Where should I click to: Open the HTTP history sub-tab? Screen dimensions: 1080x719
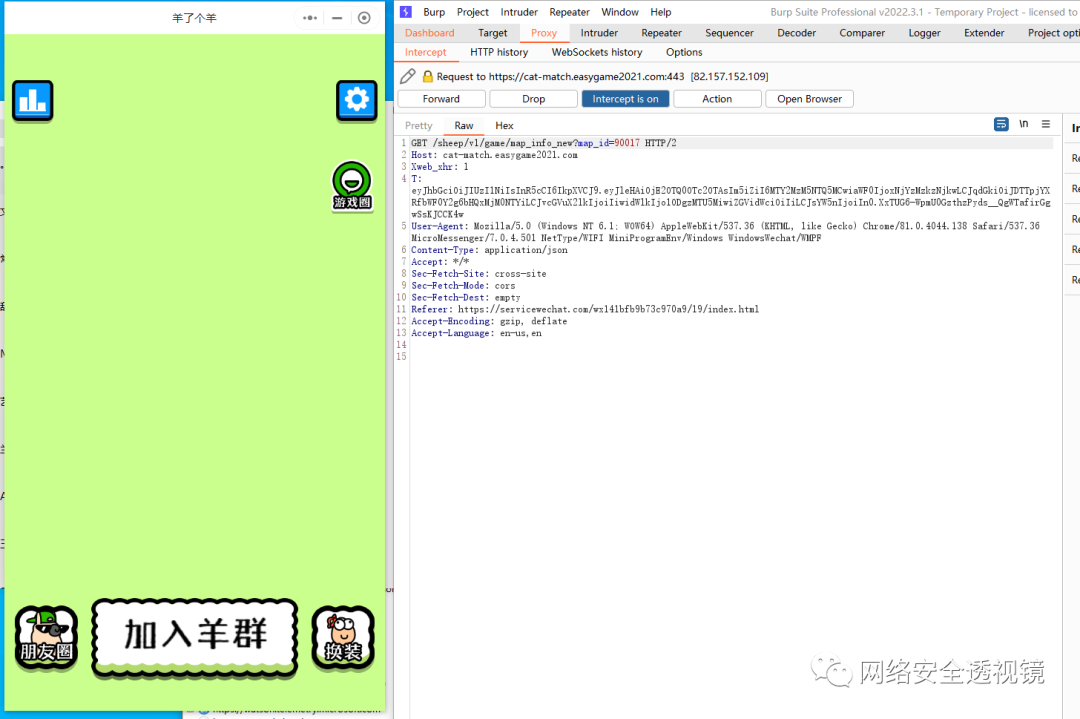[499, 52]
